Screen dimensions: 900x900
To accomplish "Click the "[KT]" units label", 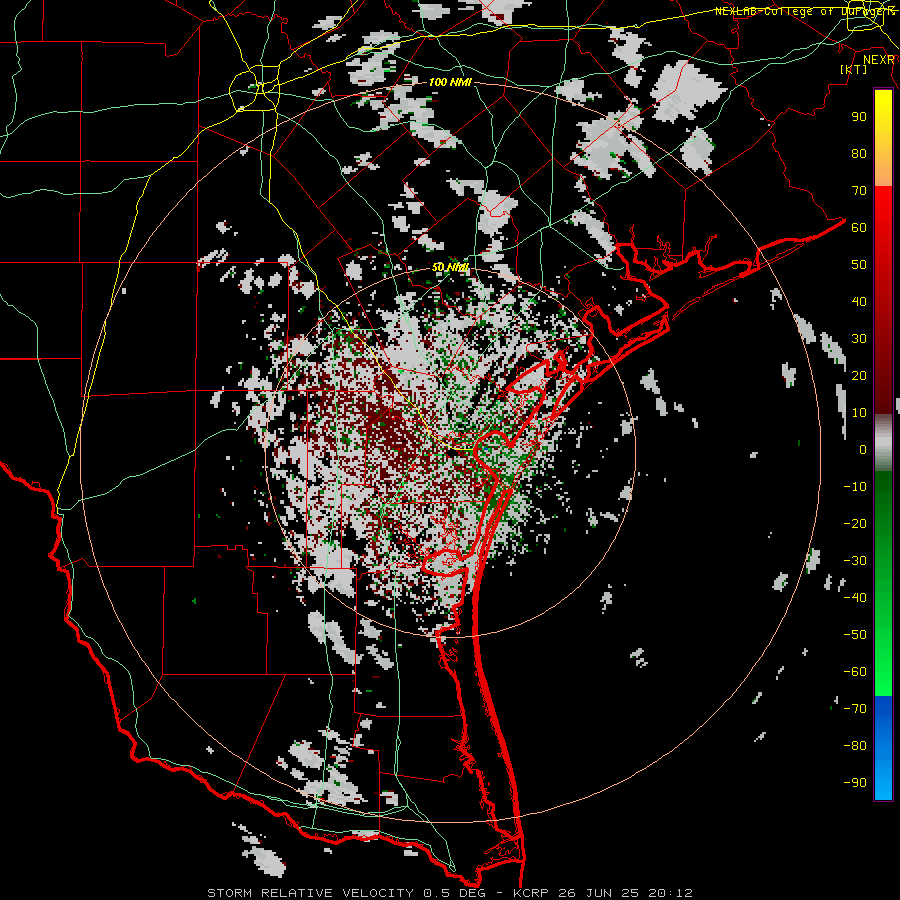I will (853, 69).
